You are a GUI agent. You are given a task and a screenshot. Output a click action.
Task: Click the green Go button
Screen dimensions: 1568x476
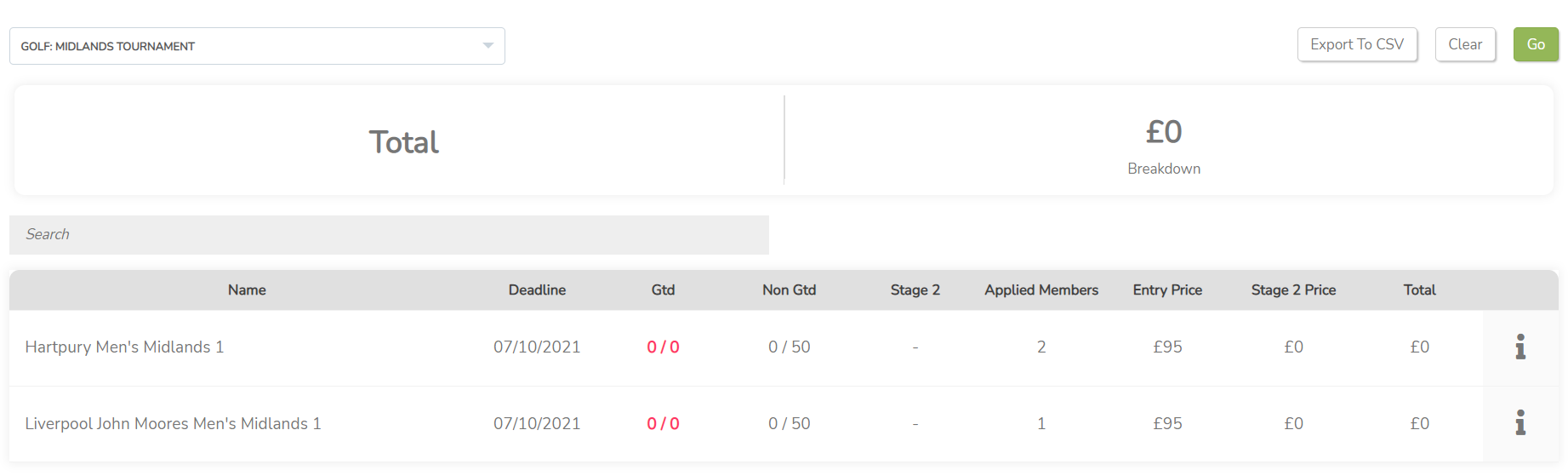point(1536,44)
